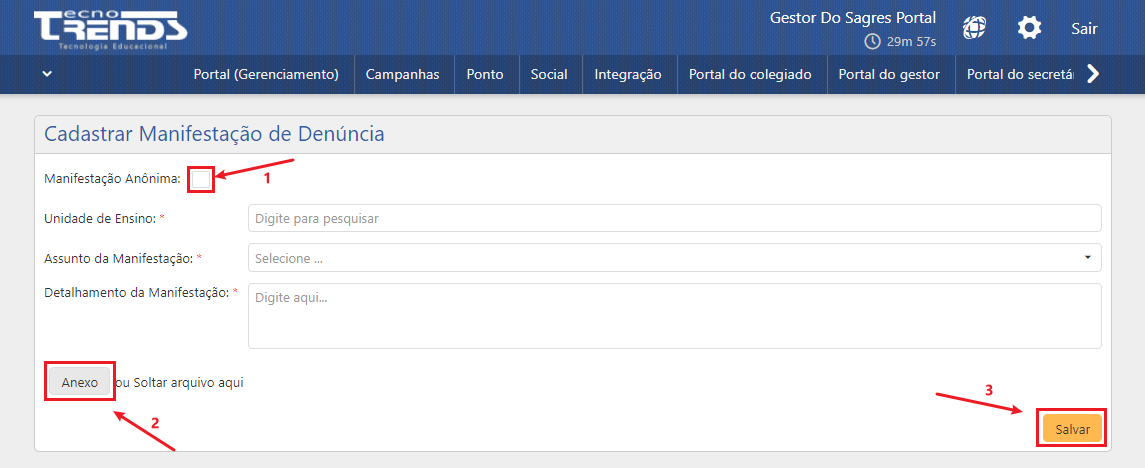
Task: Expand the navigation collapse chevron on the left
Action: coord(47,74)
